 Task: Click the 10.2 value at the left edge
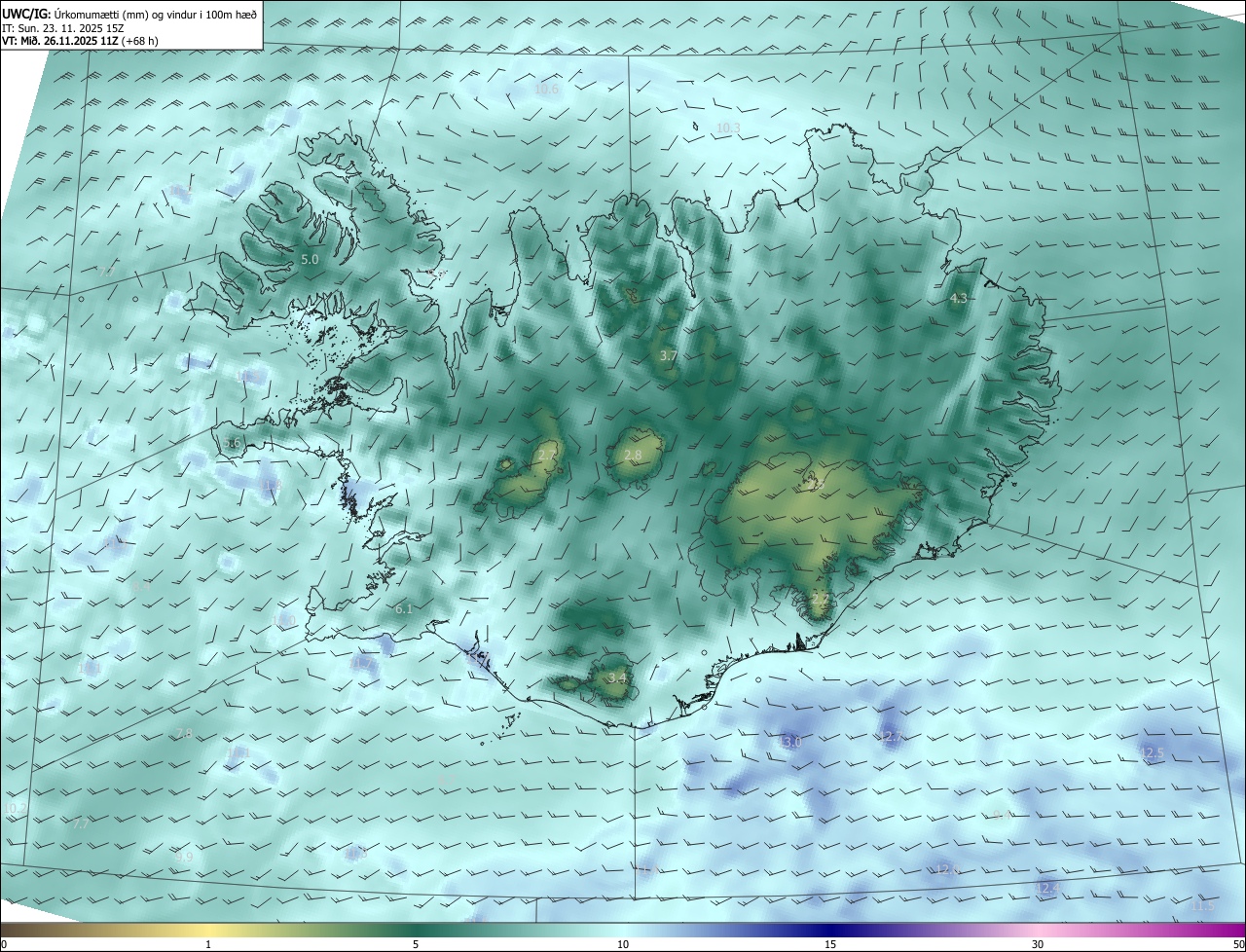tap(15, 808)
